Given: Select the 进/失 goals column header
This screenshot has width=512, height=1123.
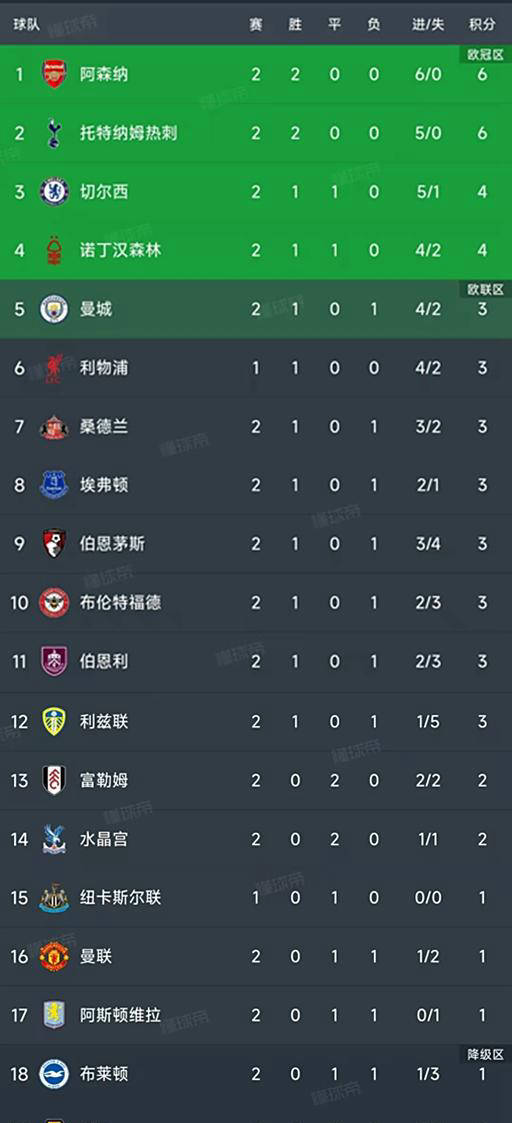Looking at the screenshot, I should tap(428, 24).
